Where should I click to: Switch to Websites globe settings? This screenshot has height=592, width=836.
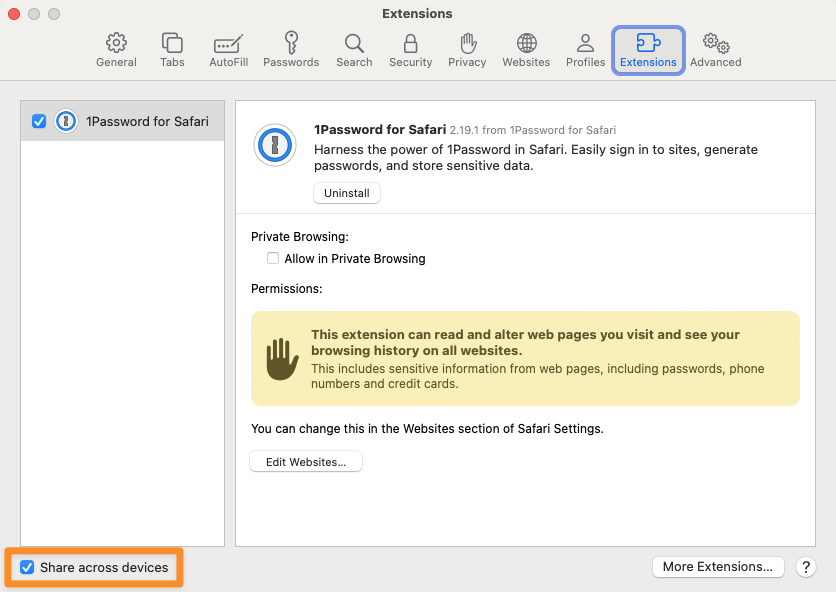(x=526, y=50)
